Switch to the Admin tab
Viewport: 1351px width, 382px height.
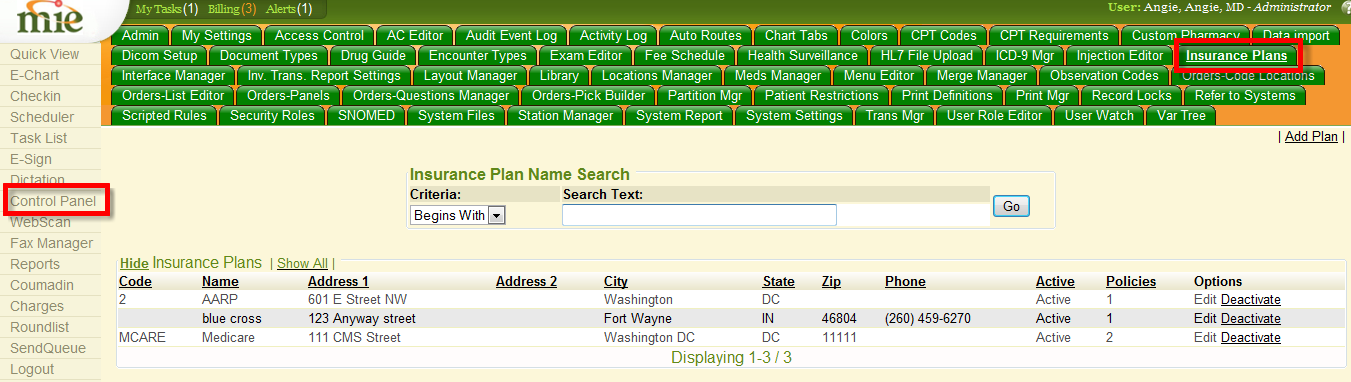tap(140, 36)
